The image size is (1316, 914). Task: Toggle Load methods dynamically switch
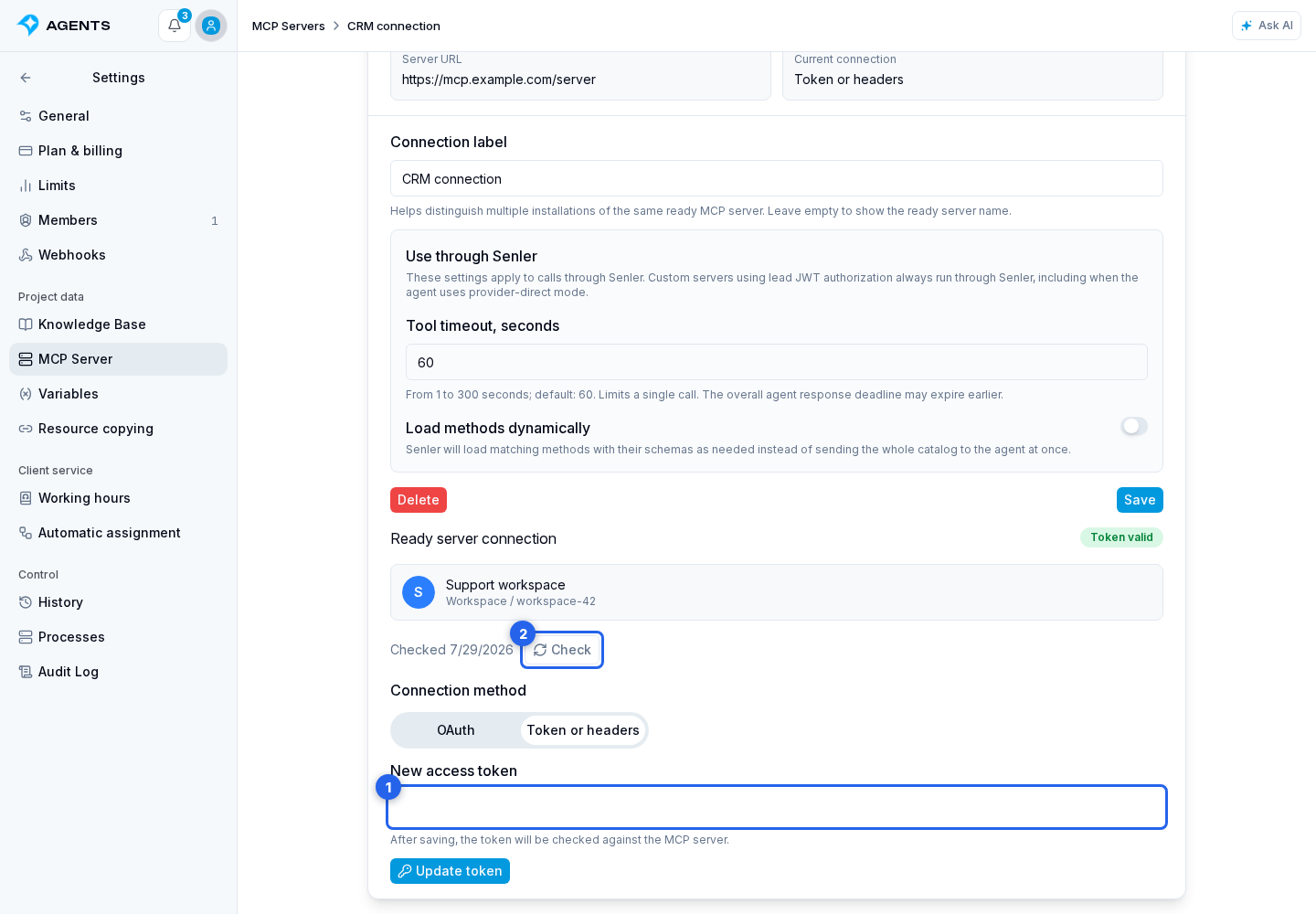point(1134,426)
